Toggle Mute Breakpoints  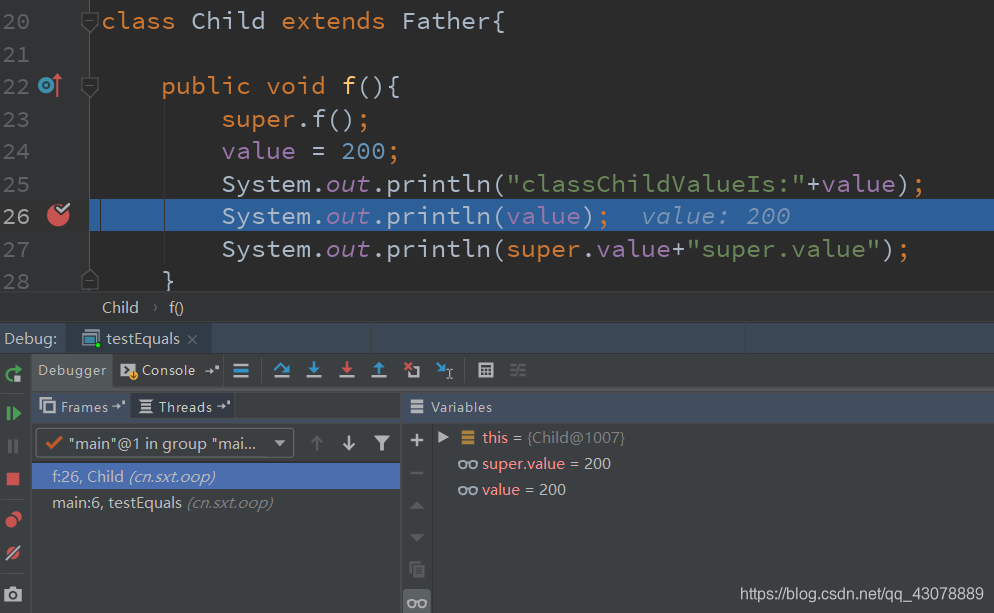click(13, 553)
